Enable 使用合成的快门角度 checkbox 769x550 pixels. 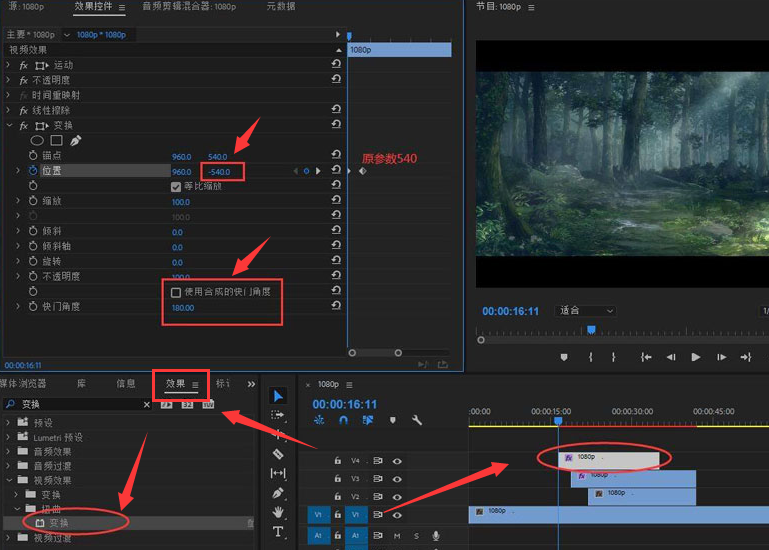pos(176,292)
